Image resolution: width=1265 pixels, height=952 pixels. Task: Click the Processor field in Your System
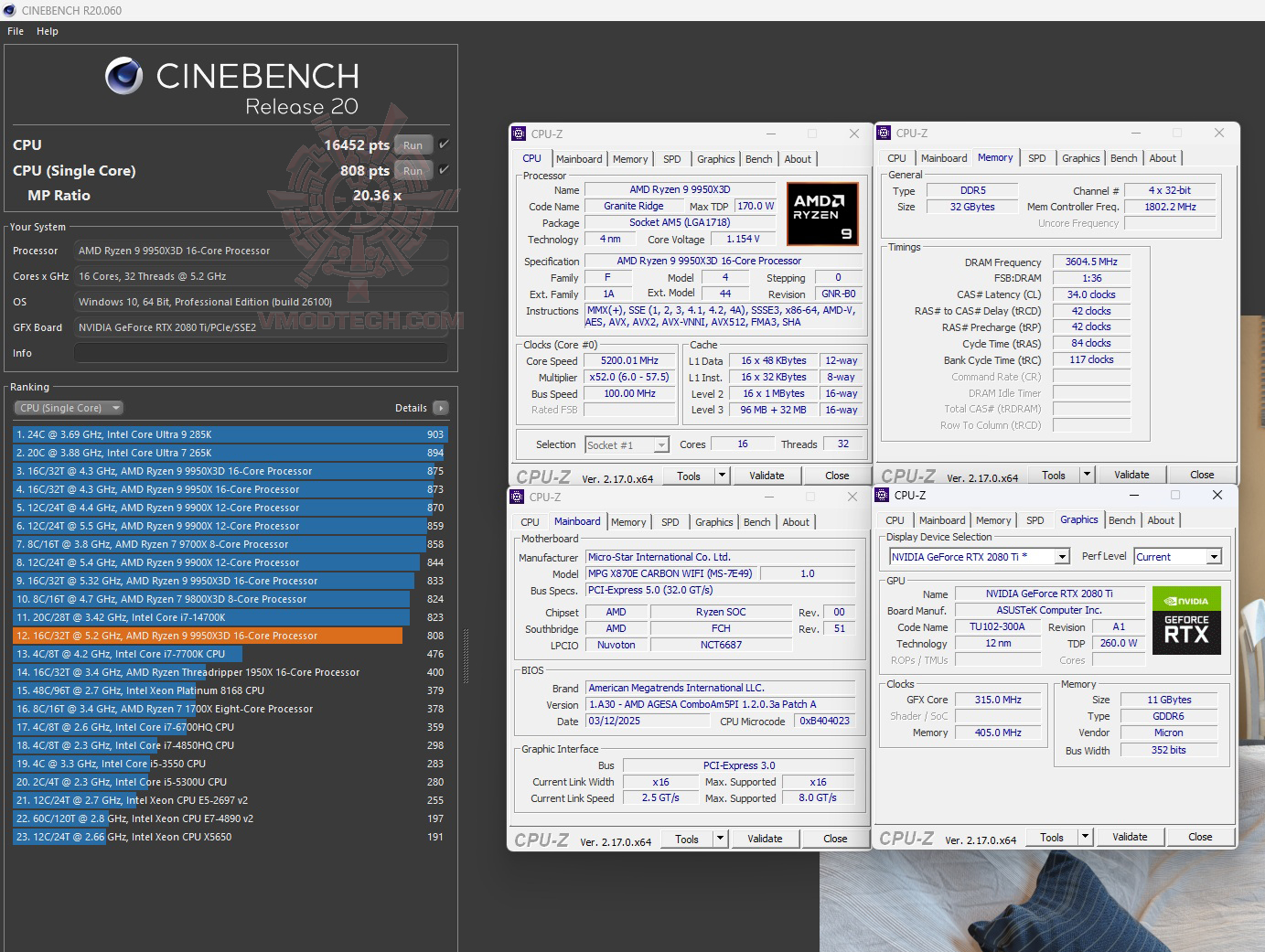coord(261,251)
